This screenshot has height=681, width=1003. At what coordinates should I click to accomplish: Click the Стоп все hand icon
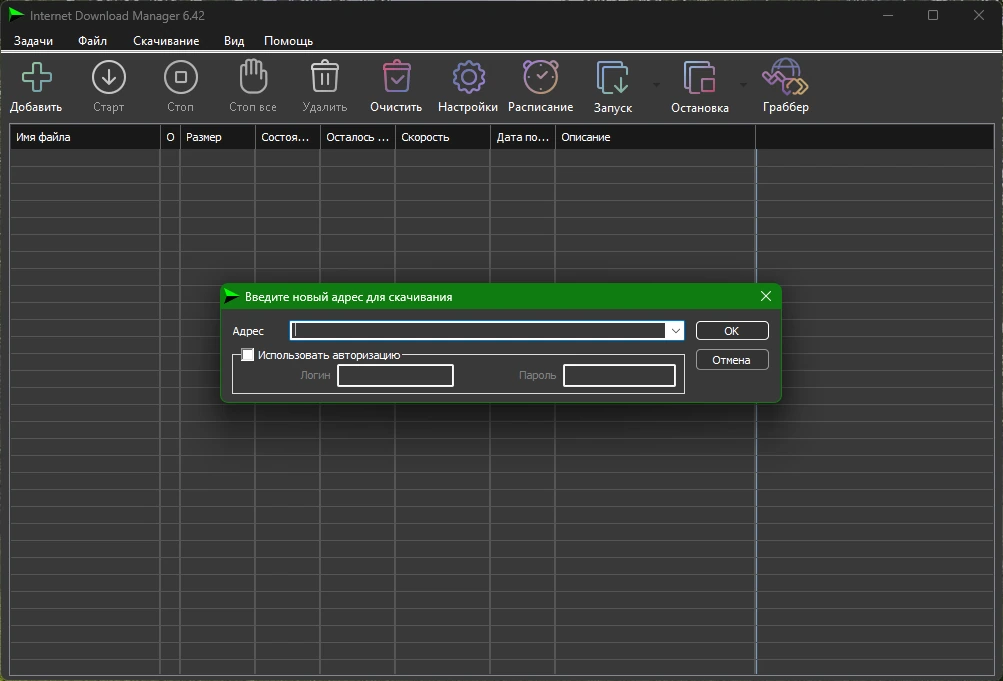click(x=253, y=77)
